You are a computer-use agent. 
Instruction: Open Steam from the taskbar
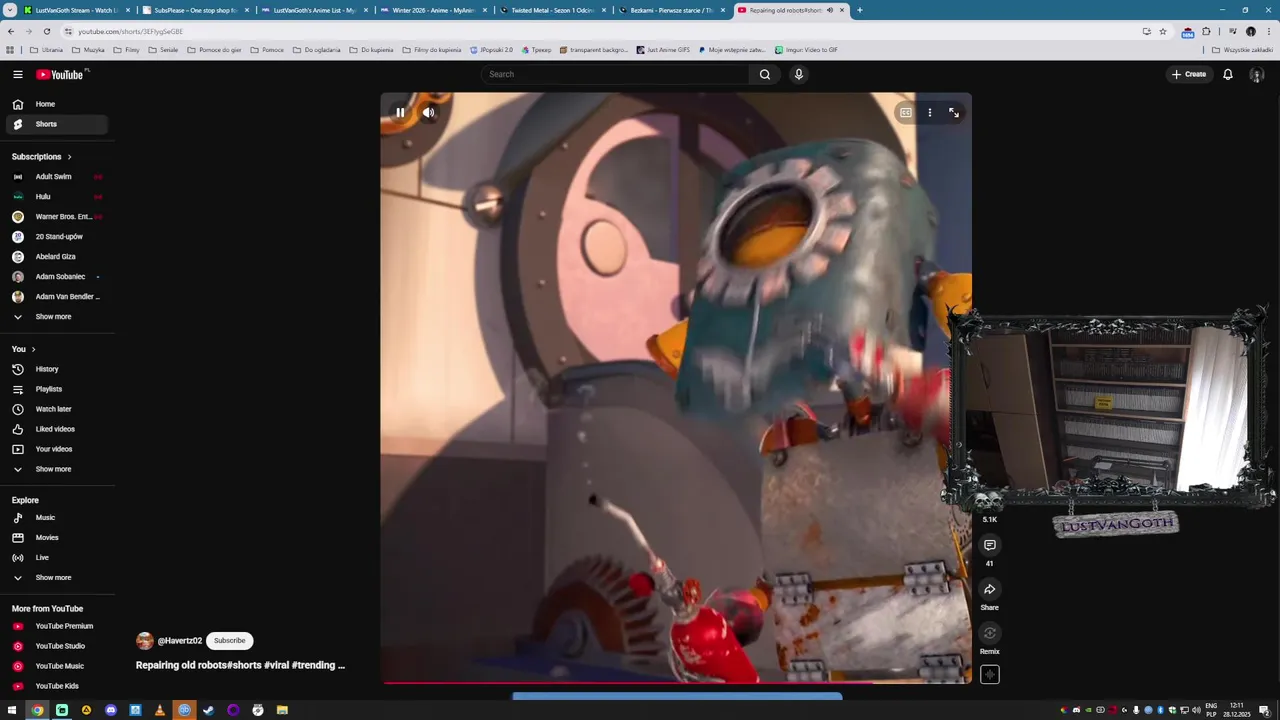(209, 710)
